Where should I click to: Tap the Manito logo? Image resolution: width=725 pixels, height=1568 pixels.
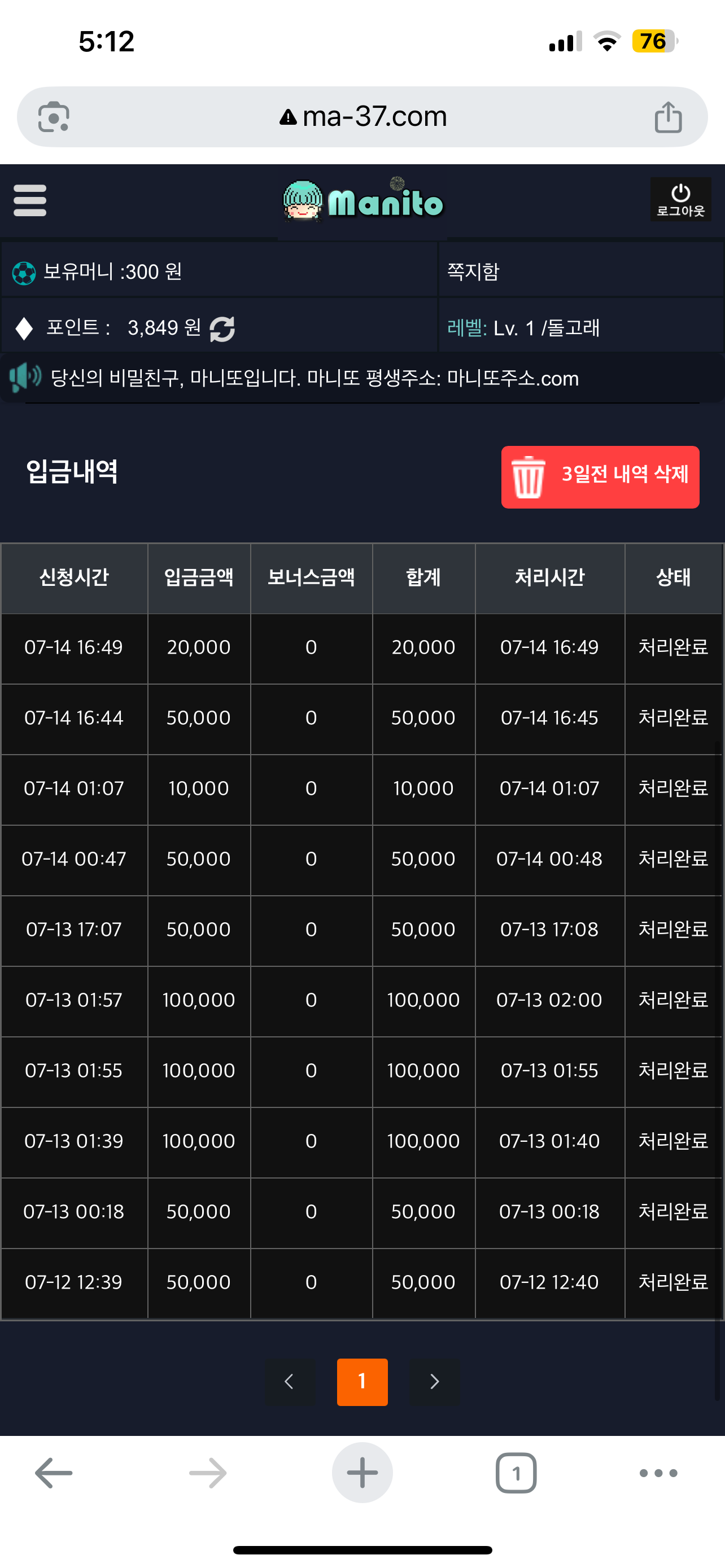pyautogui.click(x=363, y=201)
